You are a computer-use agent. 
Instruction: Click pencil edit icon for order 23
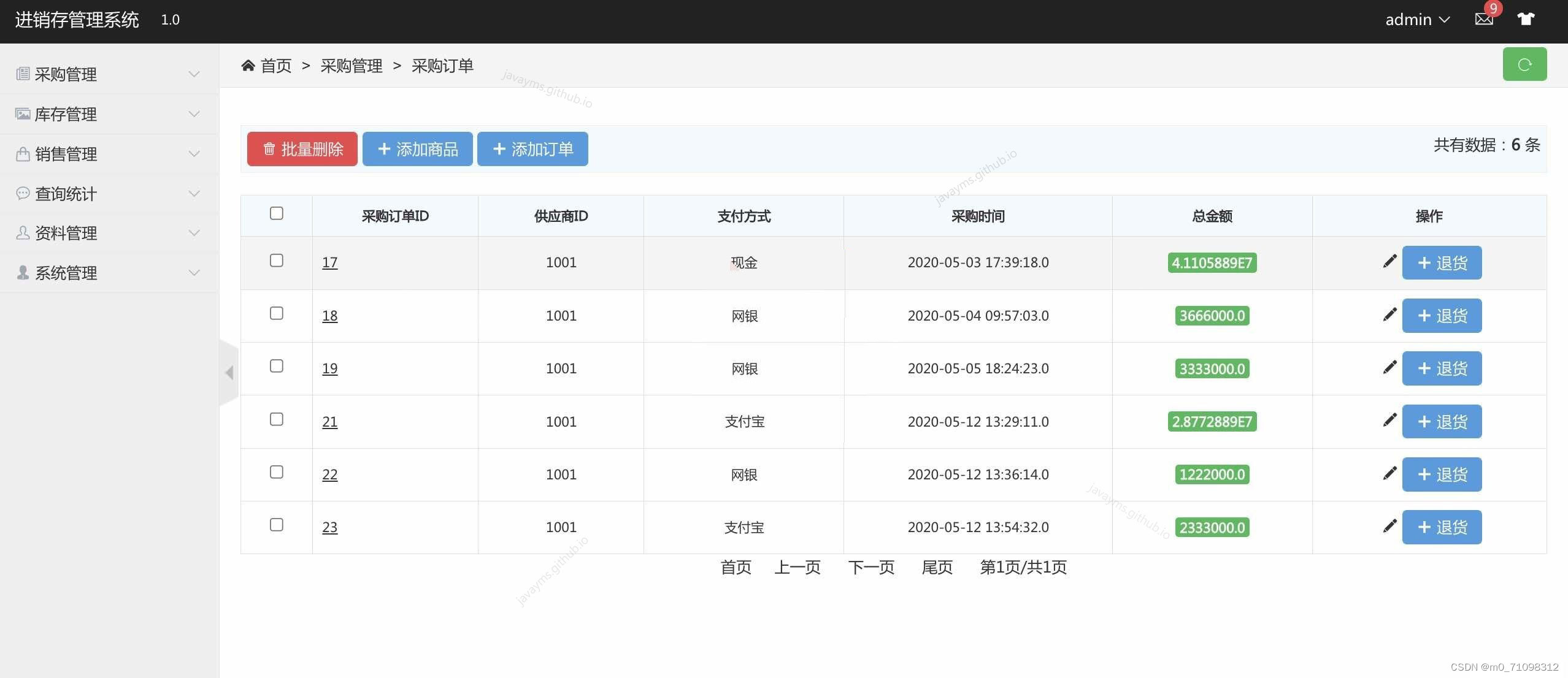[1389, 527]
